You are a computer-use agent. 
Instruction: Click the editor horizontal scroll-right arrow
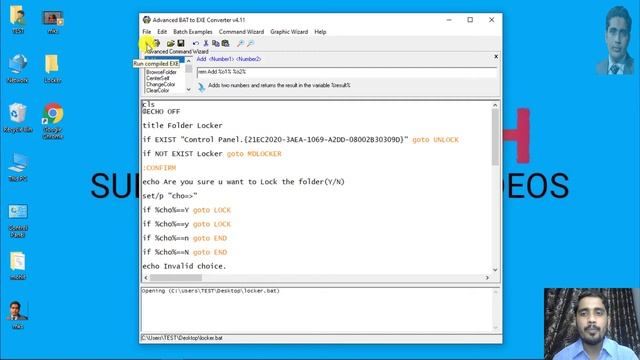[487, 278]
